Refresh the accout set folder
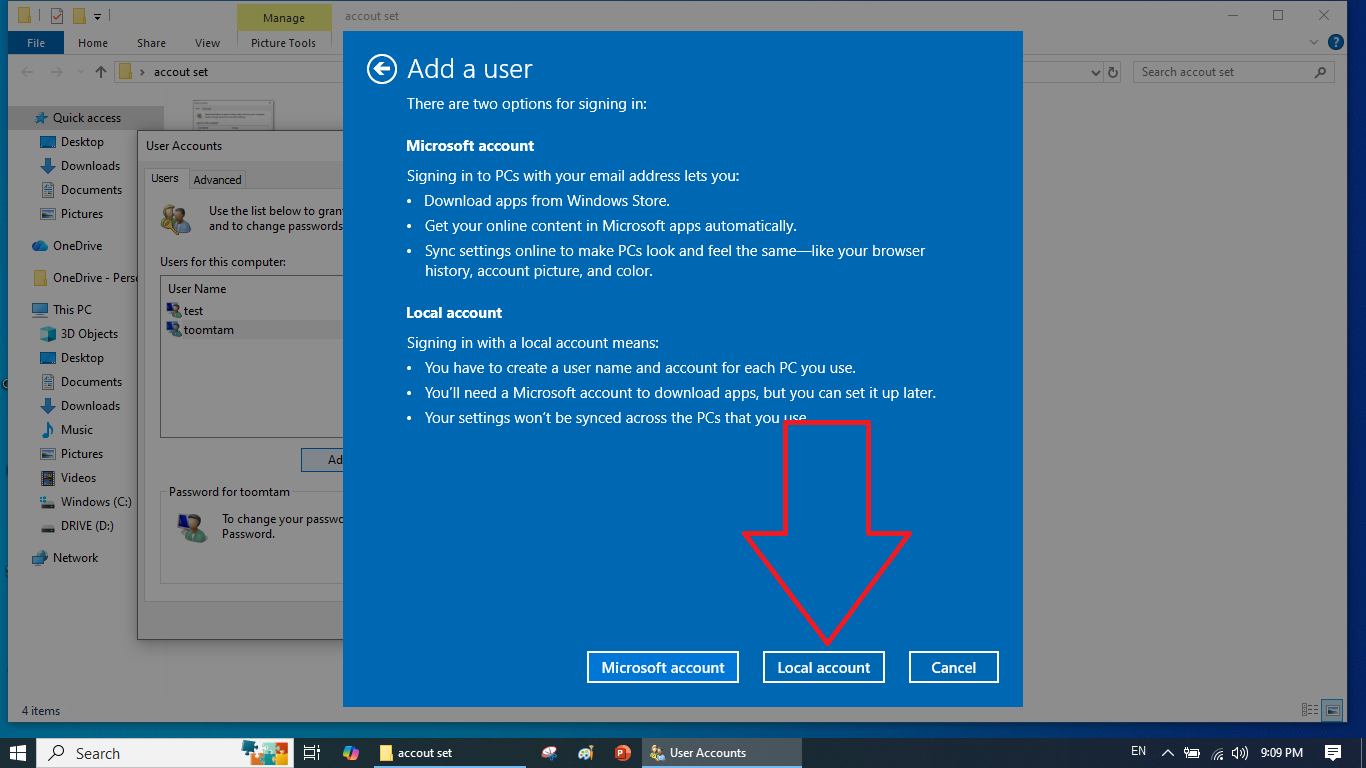The width and height of the screenshot is (1366, 768). (1114, 72)
